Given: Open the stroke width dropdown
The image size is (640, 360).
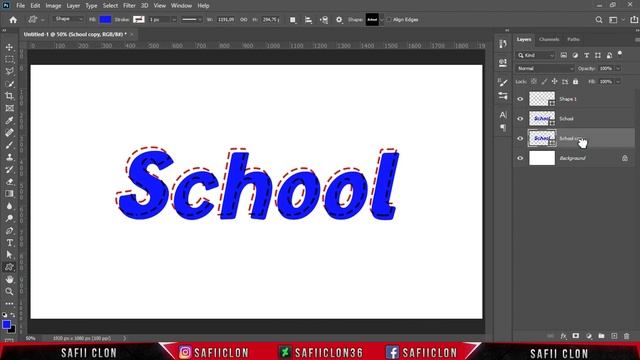Looking at the screenshot, I should click(174, 20).
